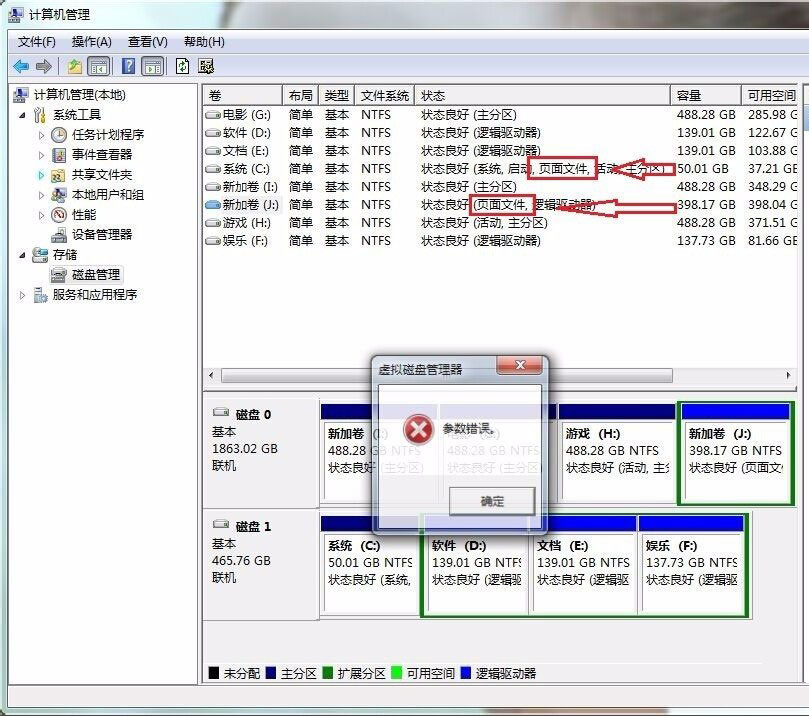Viewport: 809px width, 716px height.
Task: Click the 磁盘管理 disk icon
Action: click(59, 274)
